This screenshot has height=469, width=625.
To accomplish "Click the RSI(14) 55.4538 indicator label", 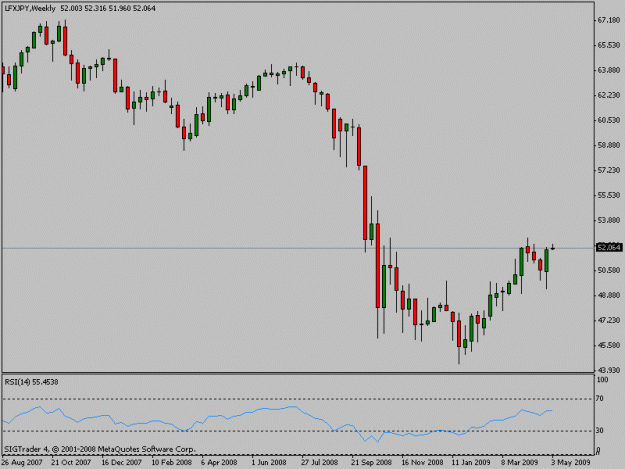I will tap(31, 382).
